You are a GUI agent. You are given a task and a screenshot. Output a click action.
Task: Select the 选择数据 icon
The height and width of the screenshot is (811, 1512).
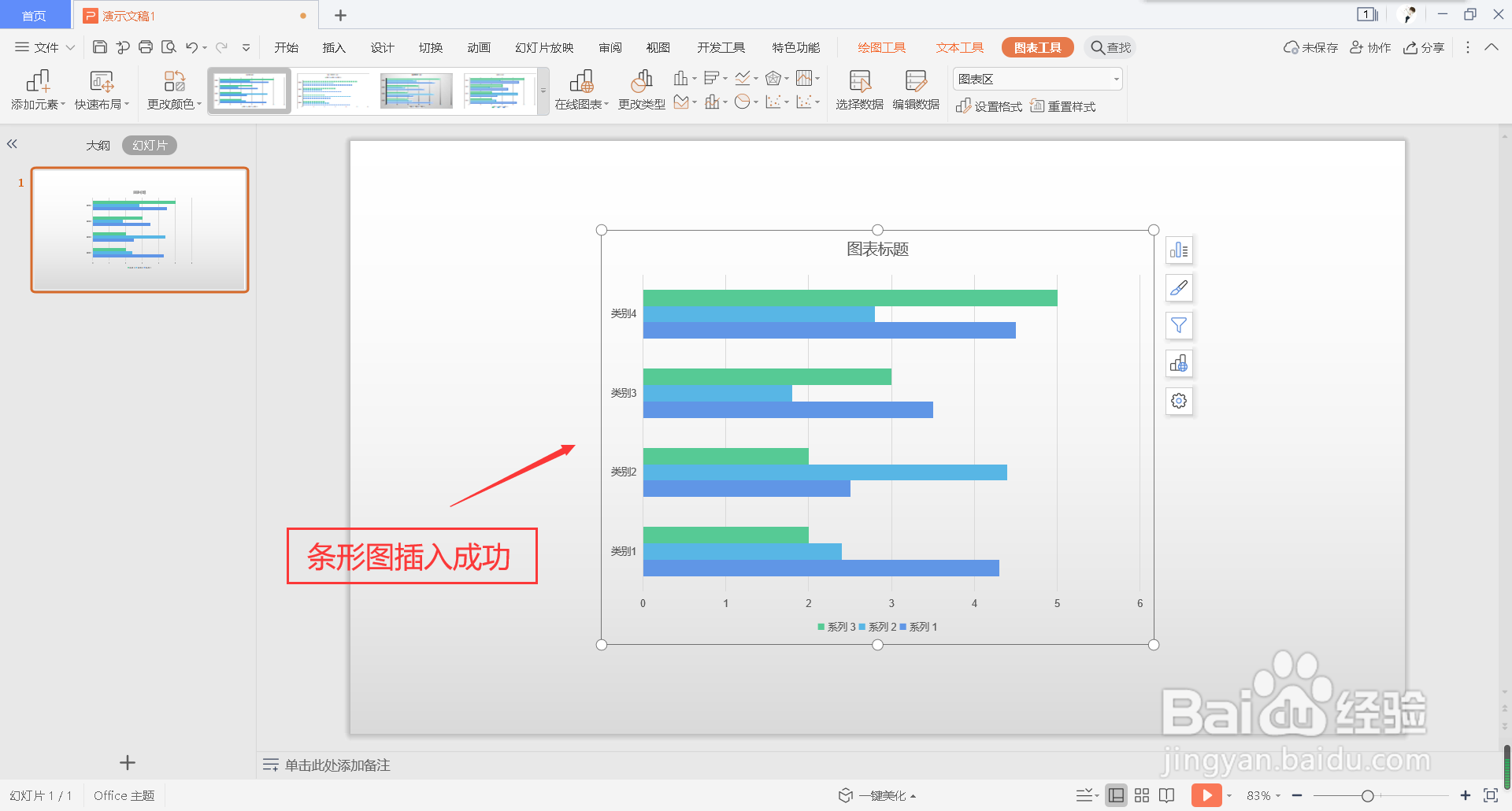(858, 89)
